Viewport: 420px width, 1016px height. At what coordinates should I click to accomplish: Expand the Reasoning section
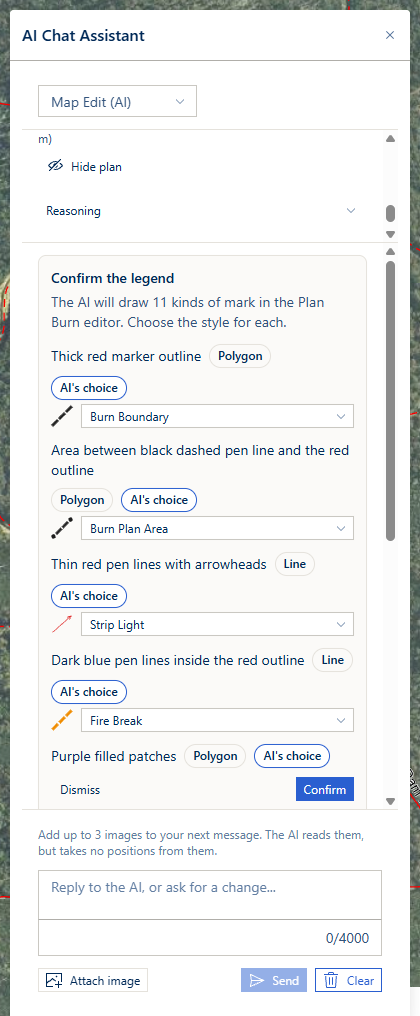(201, 211)
